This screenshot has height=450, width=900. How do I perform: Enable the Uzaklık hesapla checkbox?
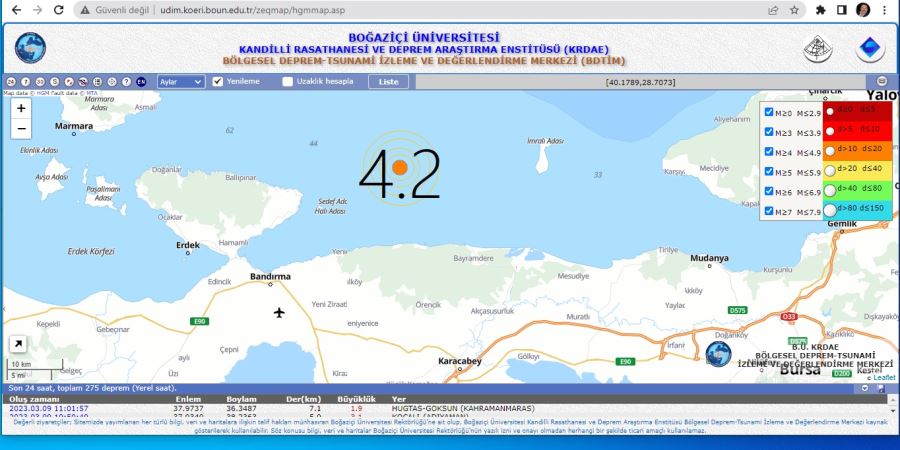click(288, 82)
